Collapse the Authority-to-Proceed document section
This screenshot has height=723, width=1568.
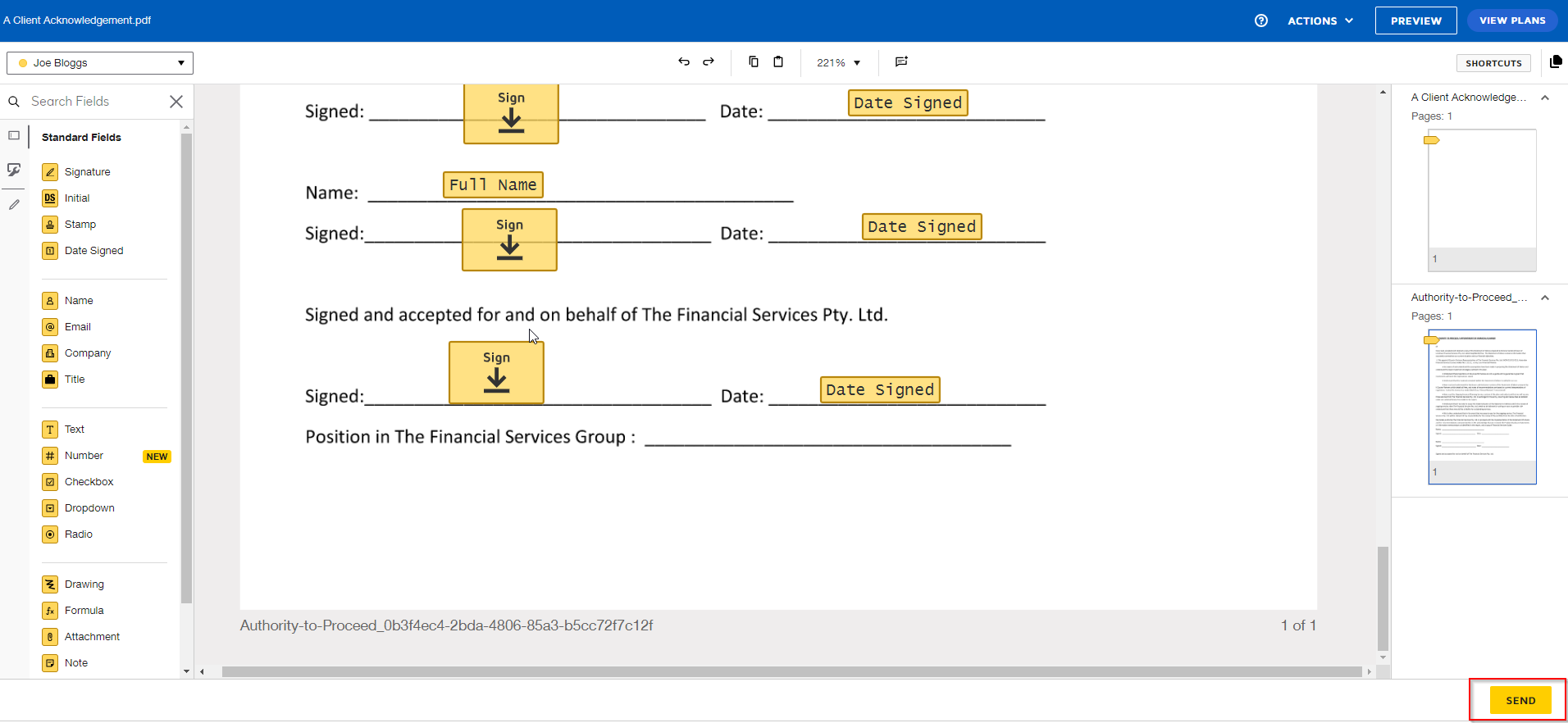click(1545, 298)
